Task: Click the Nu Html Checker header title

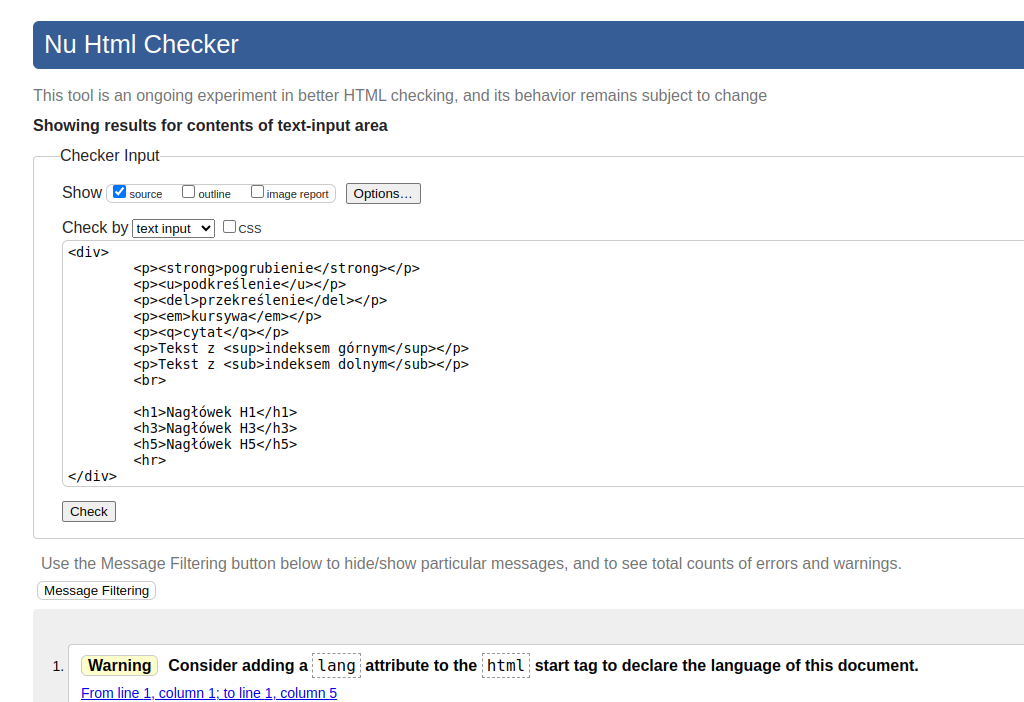Action: click(142, 45)
